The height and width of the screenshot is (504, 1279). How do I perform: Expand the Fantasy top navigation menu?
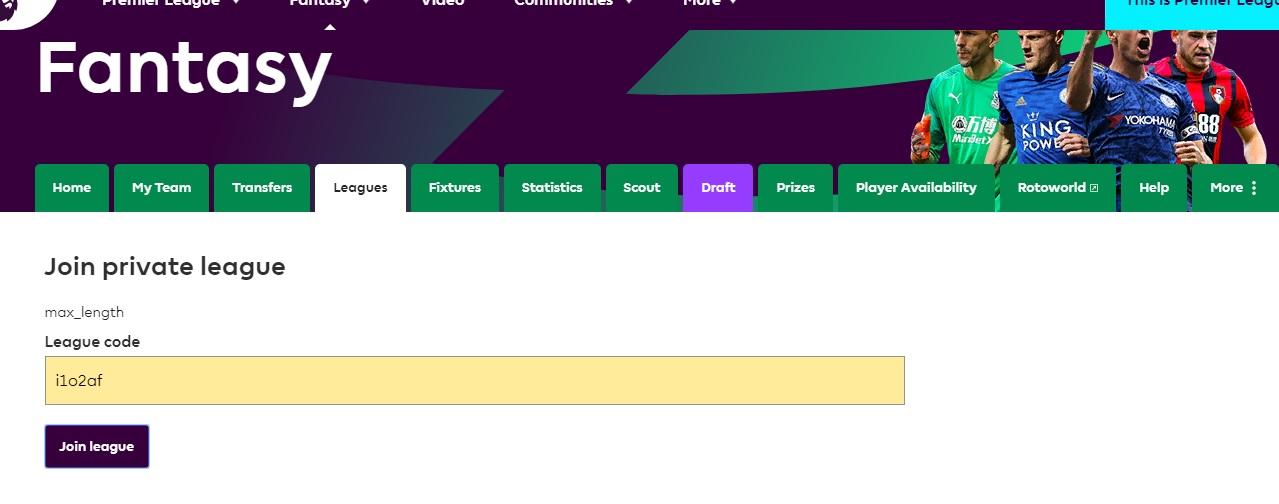coord(330,3)
